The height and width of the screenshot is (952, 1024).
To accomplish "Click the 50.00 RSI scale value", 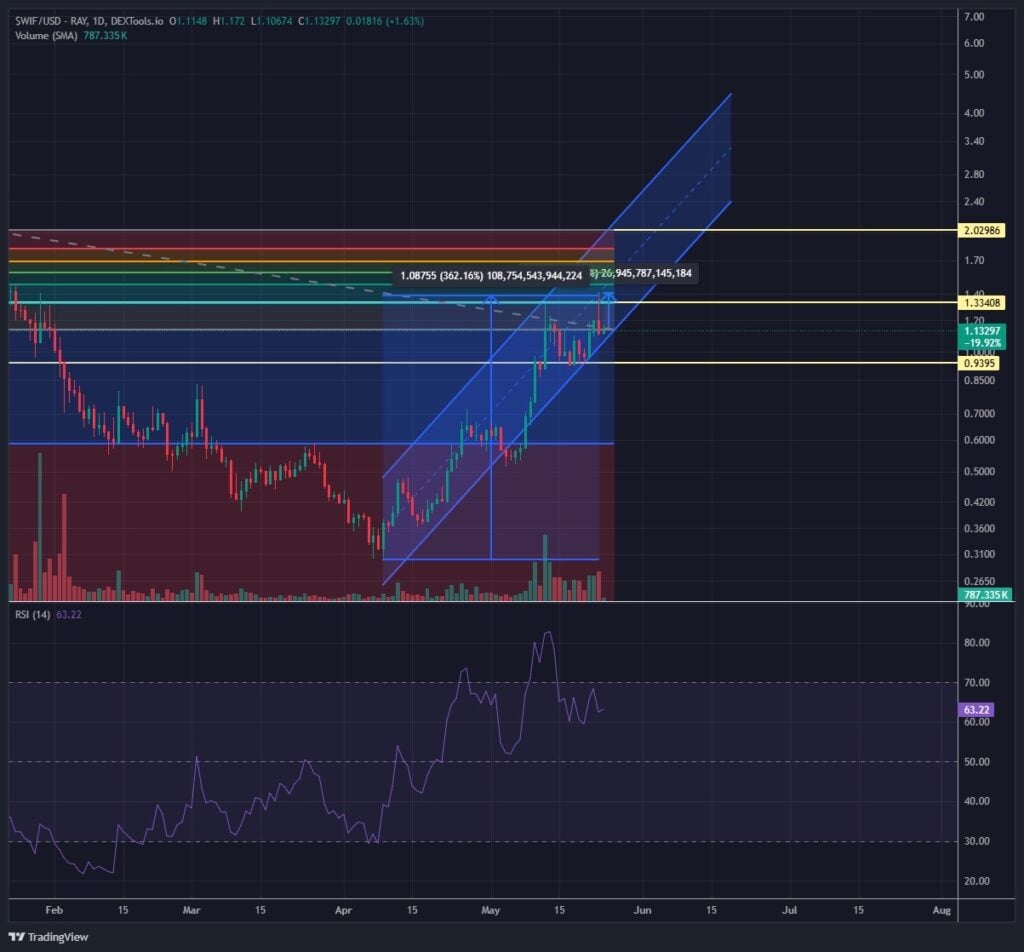I will (x=976, y=762).
